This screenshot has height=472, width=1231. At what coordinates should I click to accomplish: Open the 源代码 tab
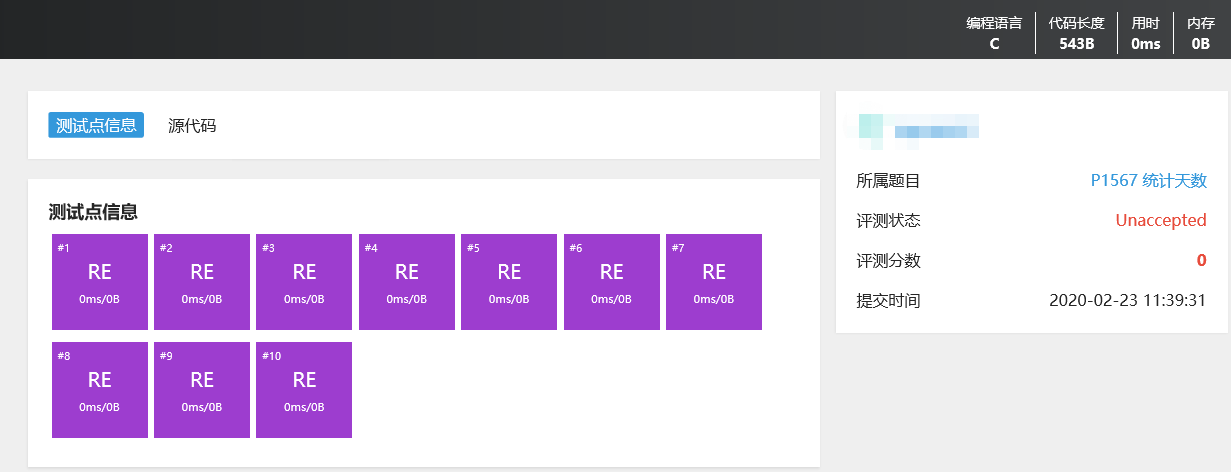coord(192,125)
